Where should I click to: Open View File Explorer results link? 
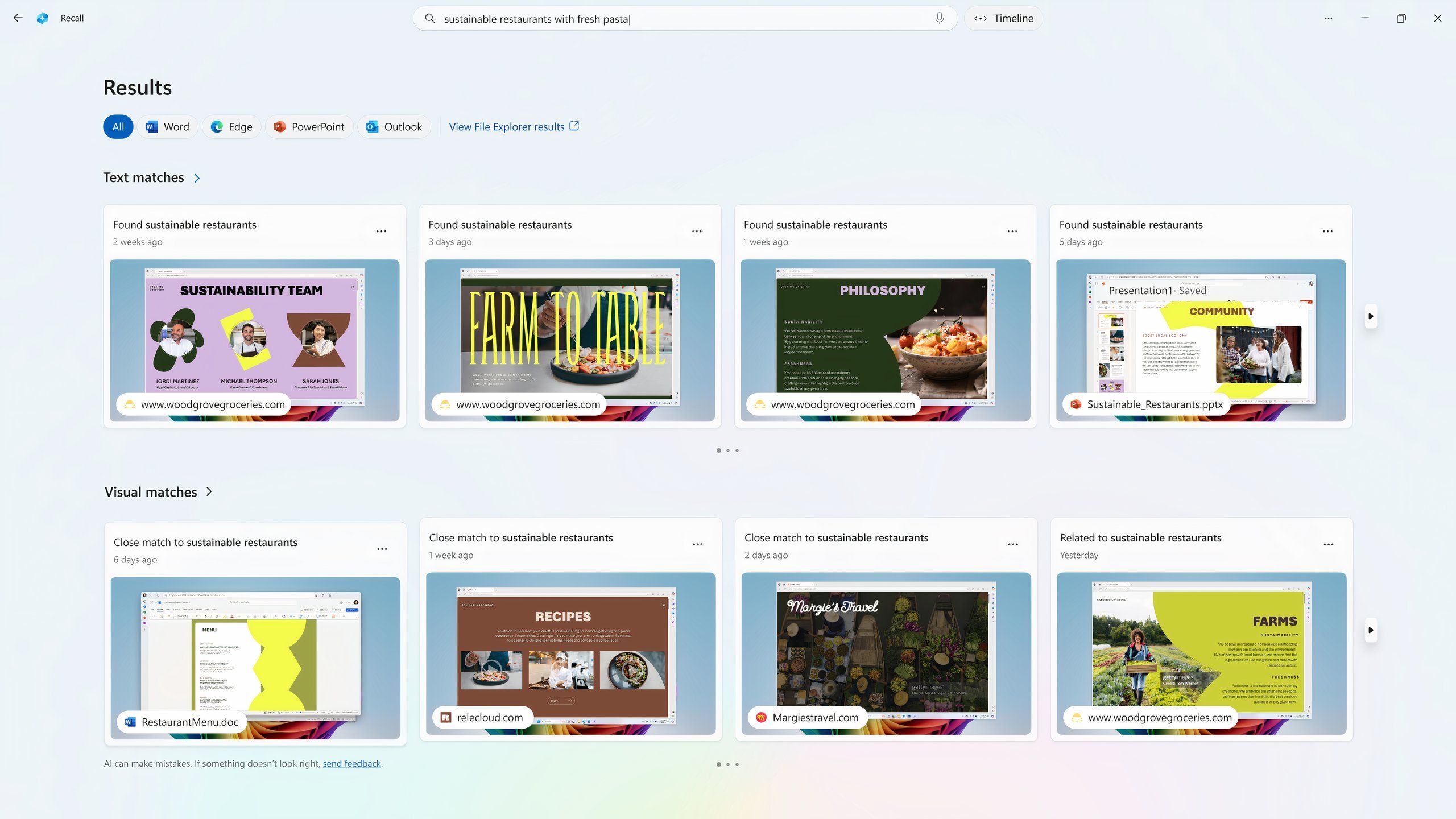point(514,126)
